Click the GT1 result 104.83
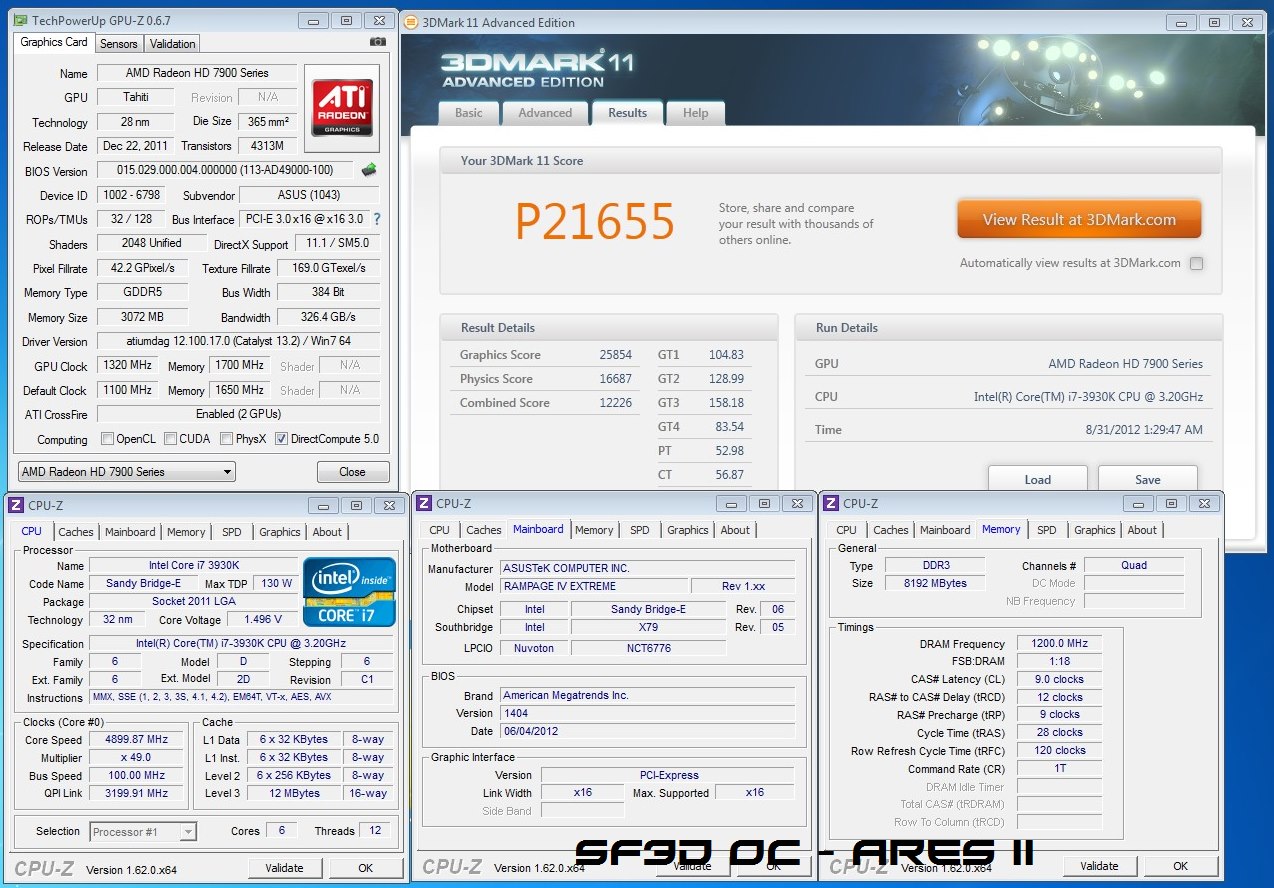Image resolution: width=1274 pixels, height=888 pixels. tap(726, 355)
